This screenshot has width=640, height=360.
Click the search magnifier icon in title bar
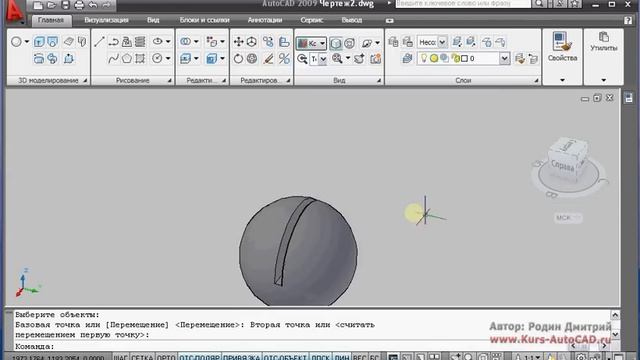point(539,4)
